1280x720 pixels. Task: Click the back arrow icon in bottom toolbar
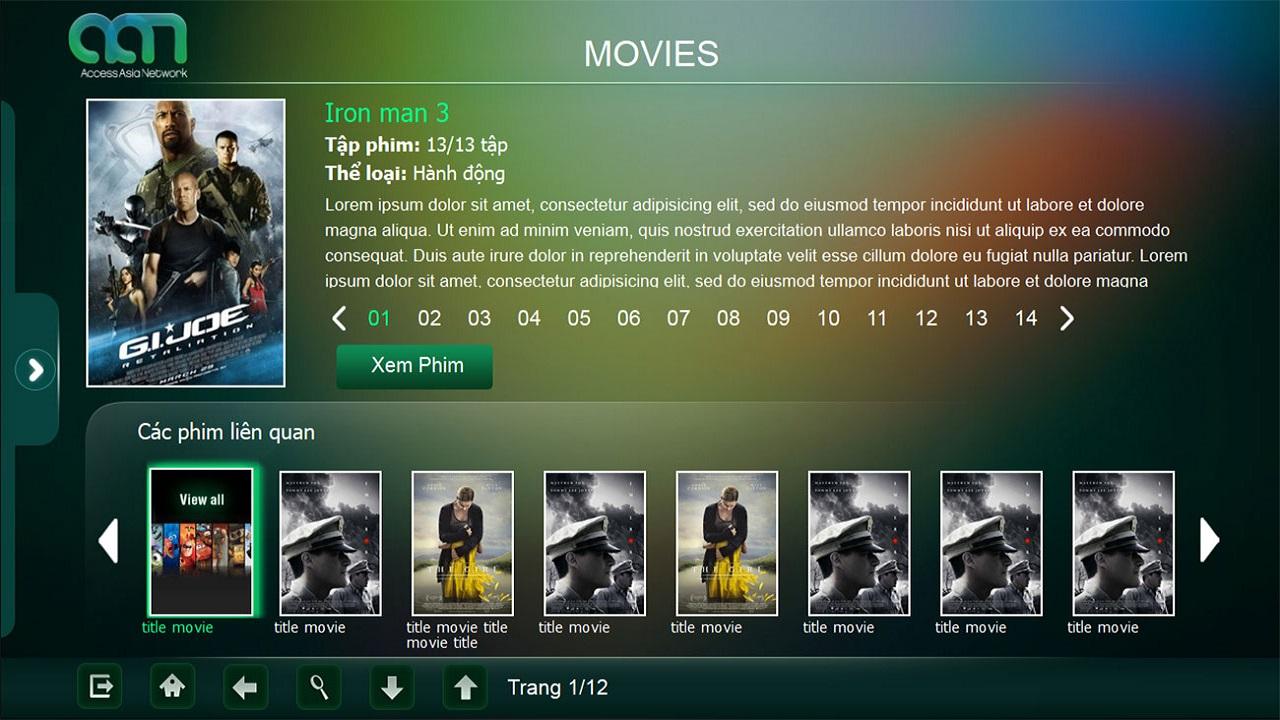point(245,687)
